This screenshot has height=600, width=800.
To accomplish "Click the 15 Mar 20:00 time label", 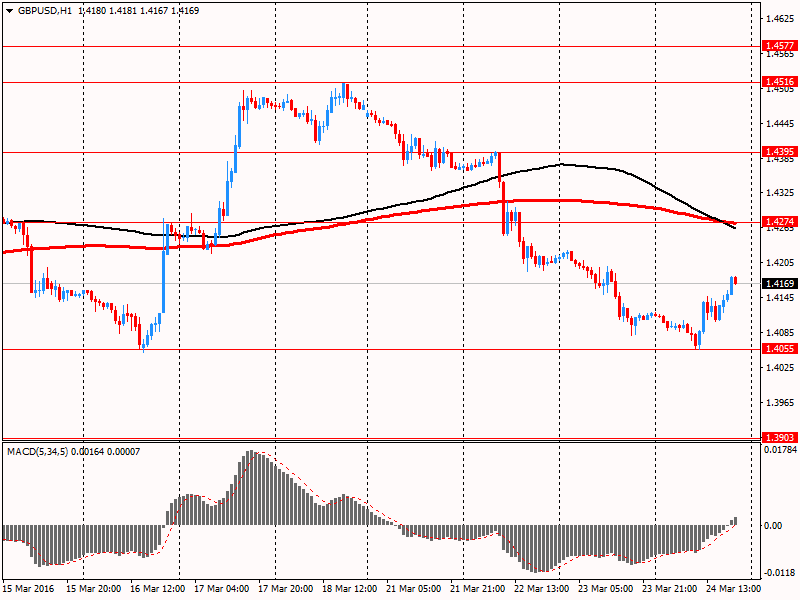I will (x=93, y=588).
